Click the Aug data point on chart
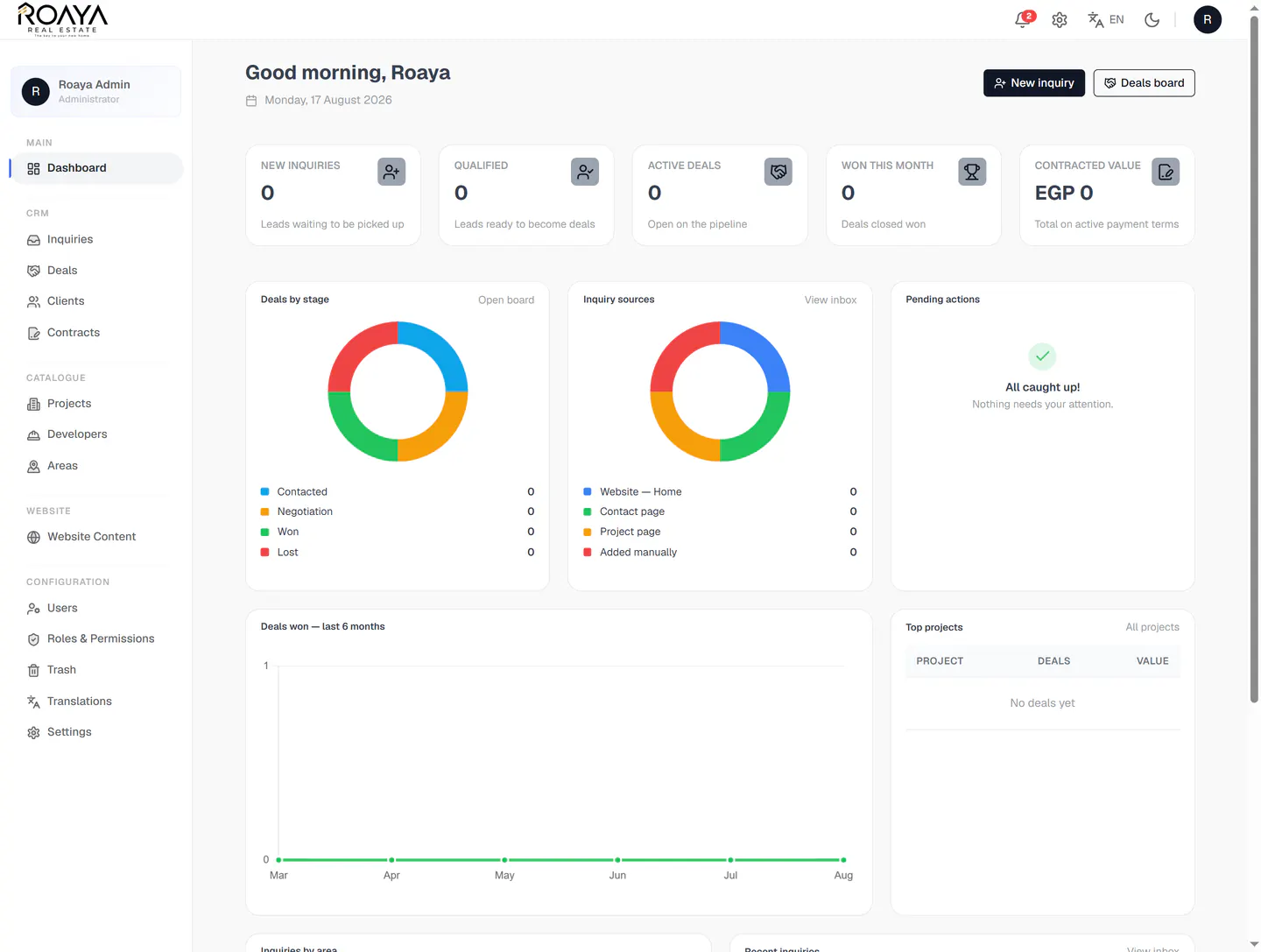Image resolution: width=1261 pixels, height=952 pixels. (843, 860)
